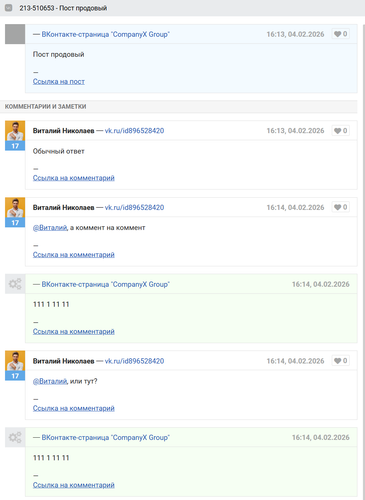Open CompanyX Group link in last '111 1 11 11' reply
The width and height of the screenshot is (365, 500).
(x=105, y=438)
